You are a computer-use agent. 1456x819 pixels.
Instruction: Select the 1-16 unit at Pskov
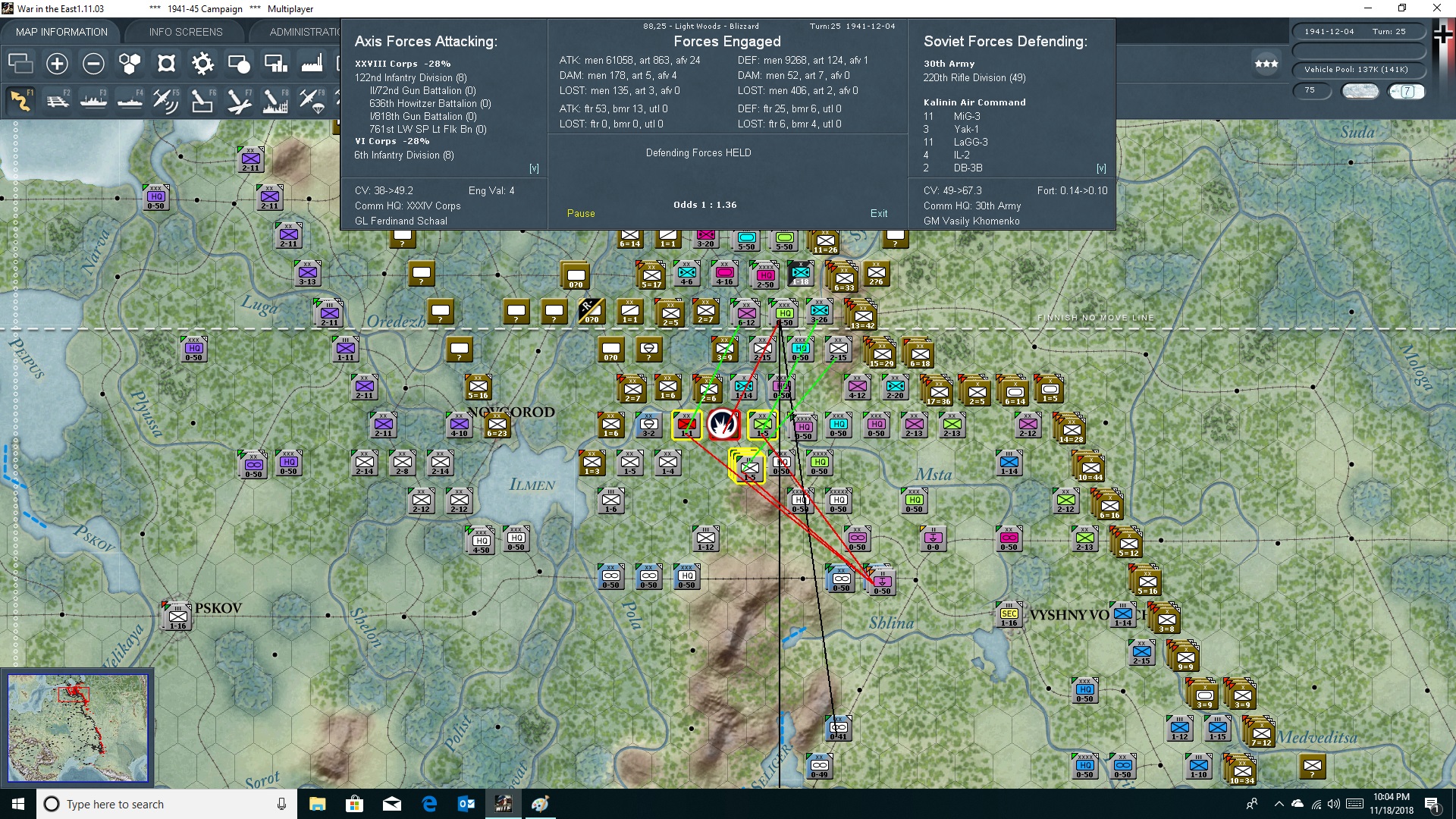tap(177, 617)
